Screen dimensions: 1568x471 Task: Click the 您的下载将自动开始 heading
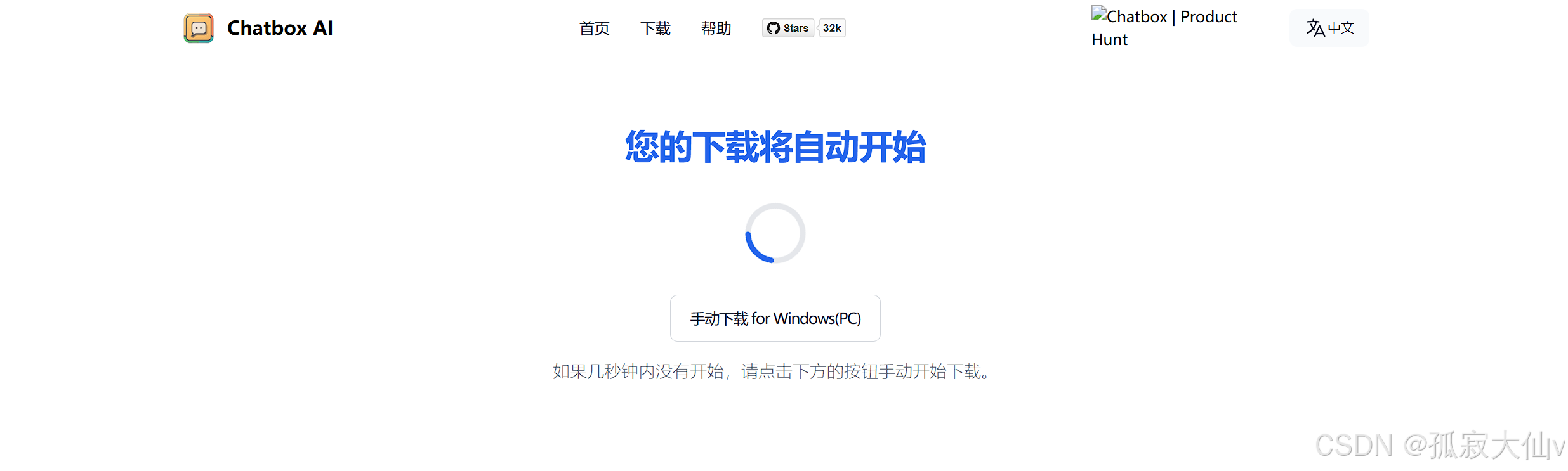point(775,147)
